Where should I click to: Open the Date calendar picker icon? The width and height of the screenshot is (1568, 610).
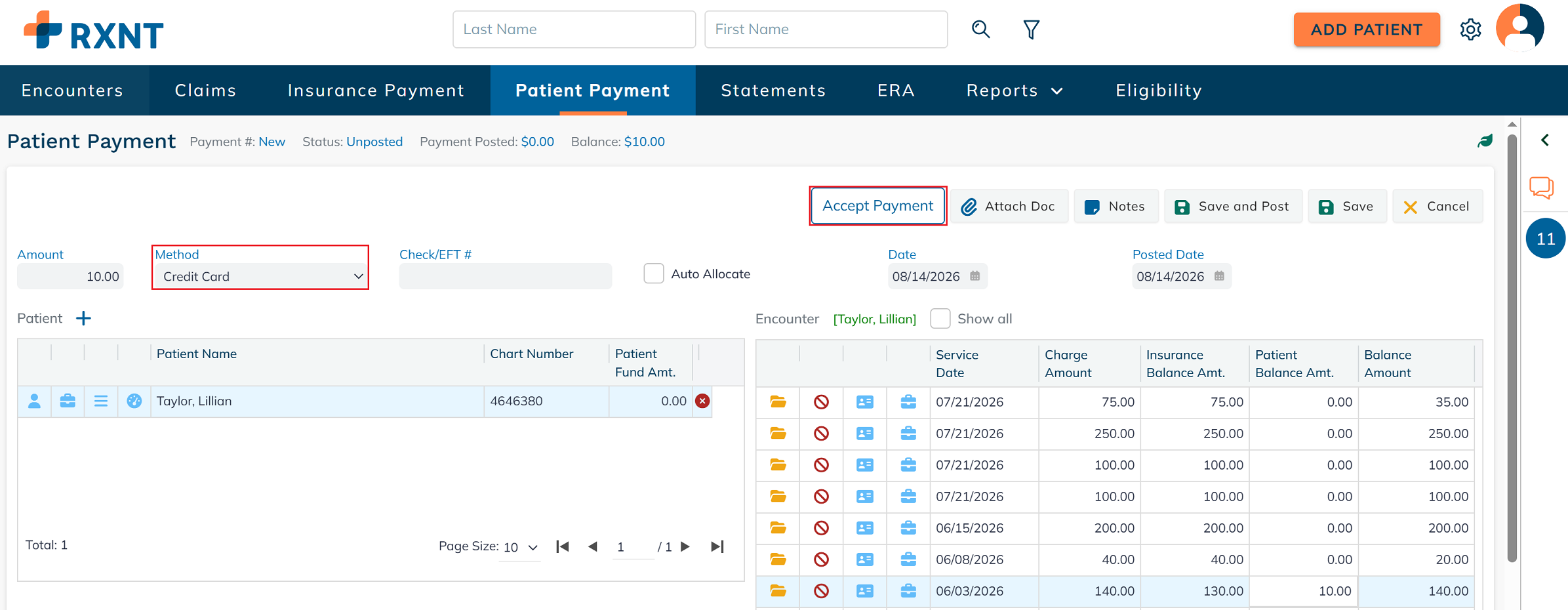975,276
